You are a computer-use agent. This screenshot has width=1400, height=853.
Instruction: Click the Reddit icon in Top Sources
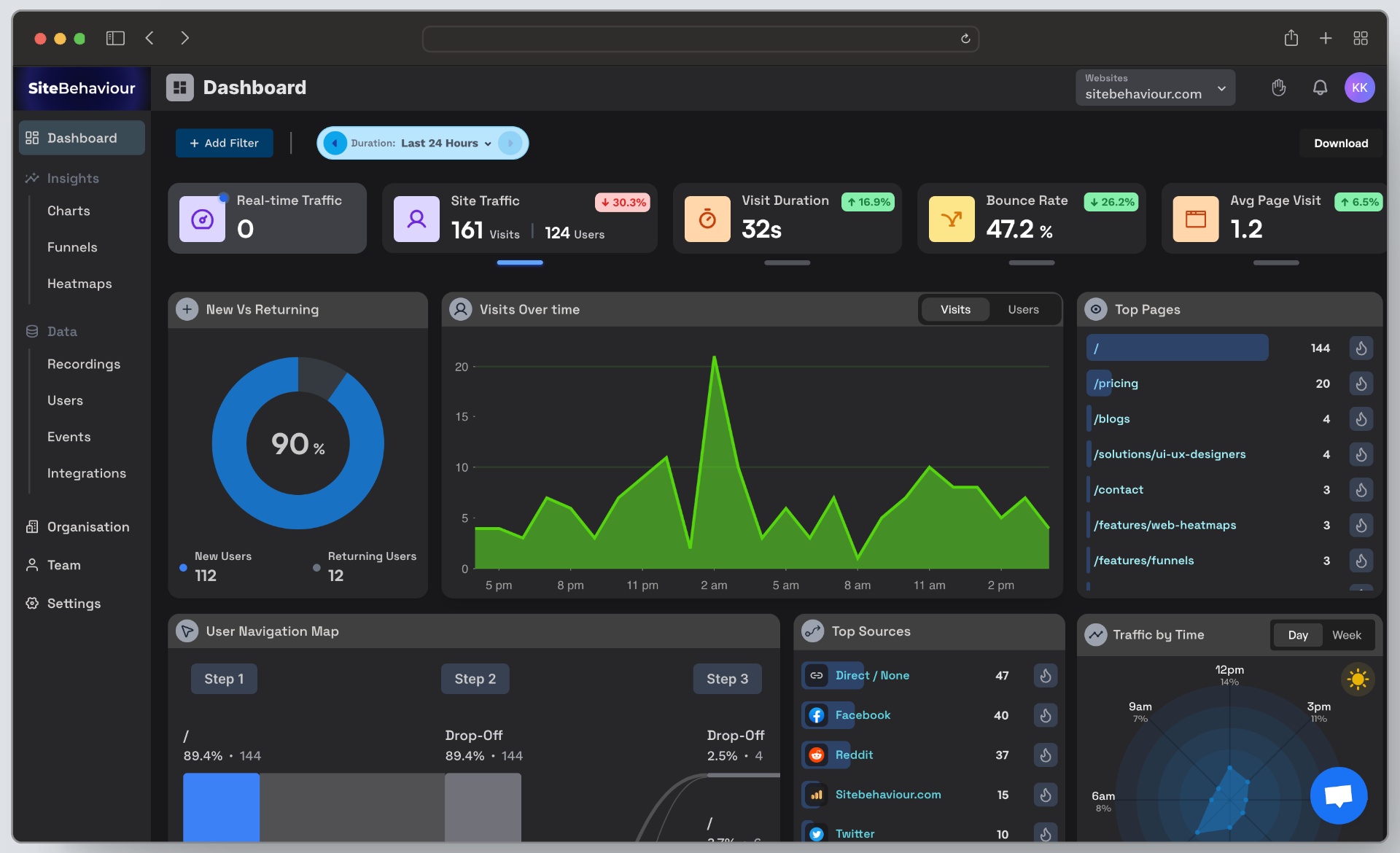click(816, 755)
